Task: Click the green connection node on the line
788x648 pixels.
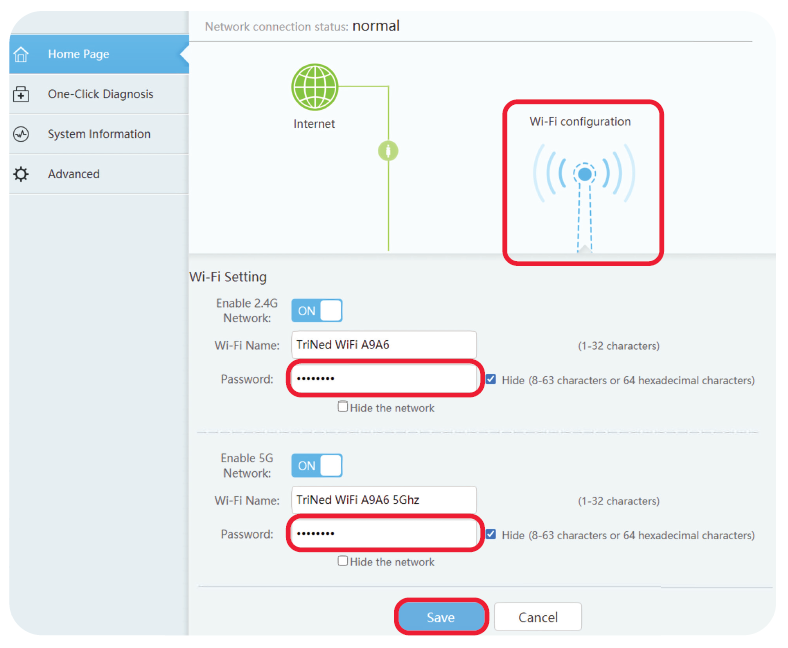Action: point(388,151)
